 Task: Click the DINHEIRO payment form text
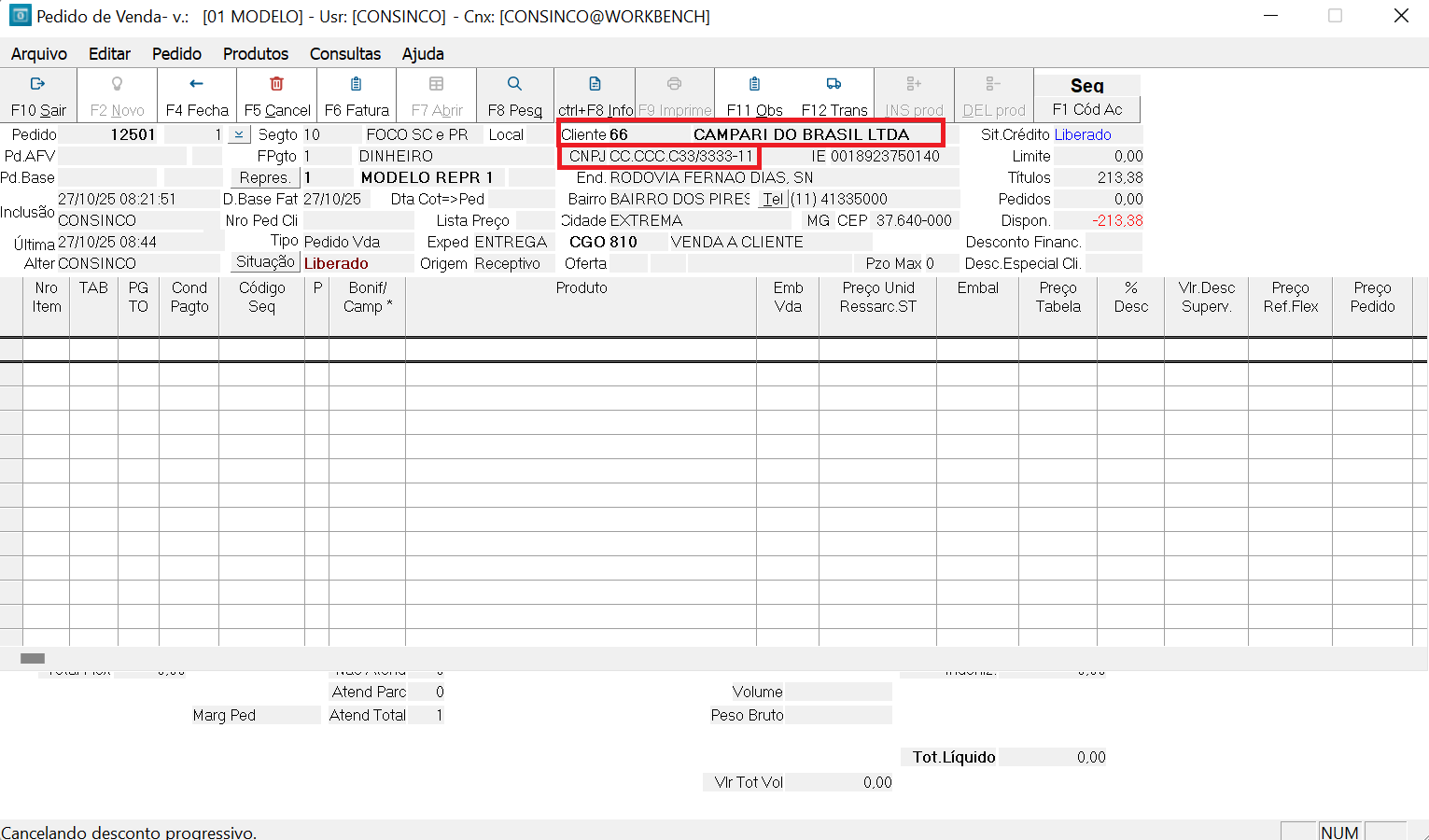coord(396,156)
